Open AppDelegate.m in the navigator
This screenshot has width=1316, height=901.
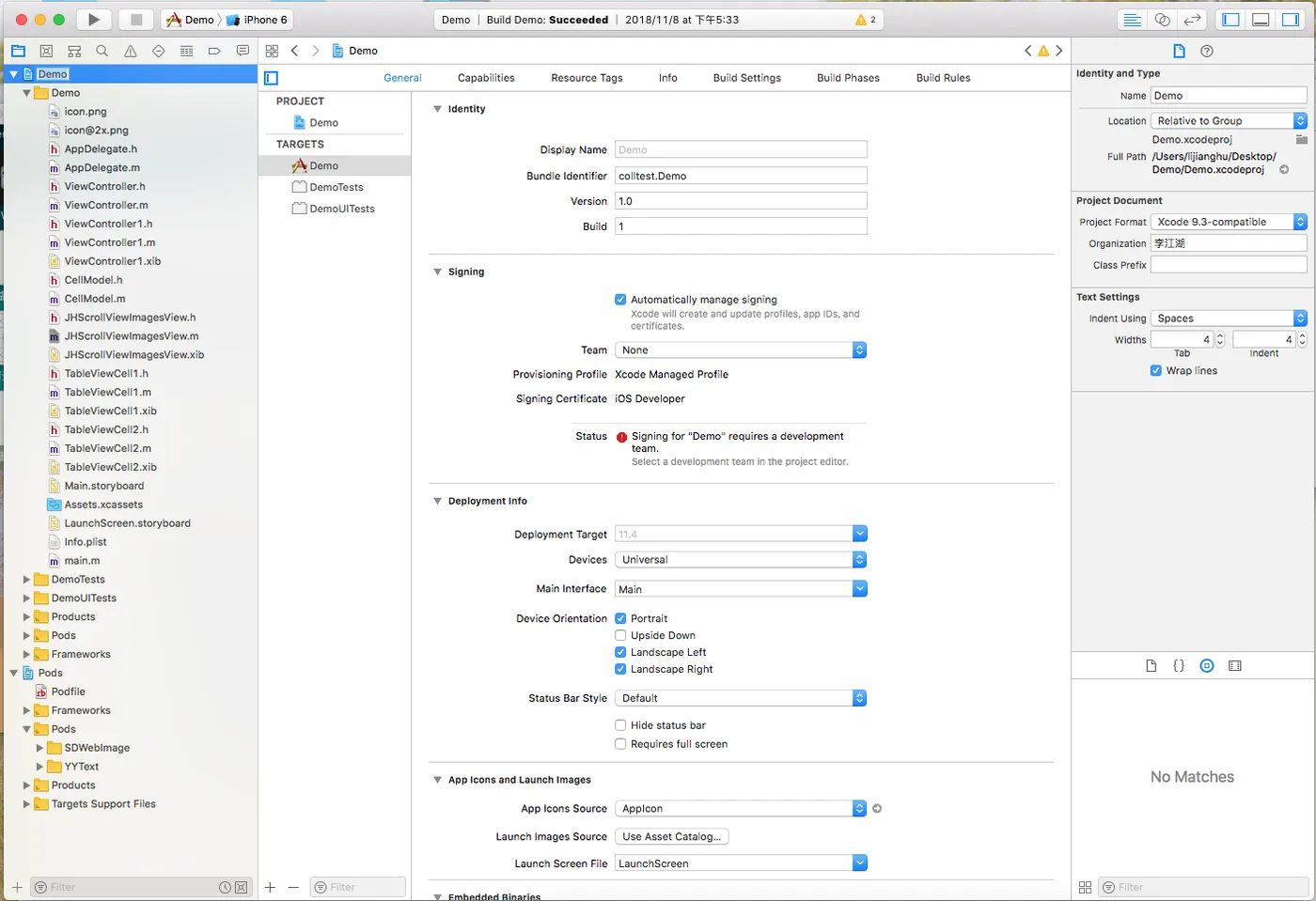[x=102, y=167]
